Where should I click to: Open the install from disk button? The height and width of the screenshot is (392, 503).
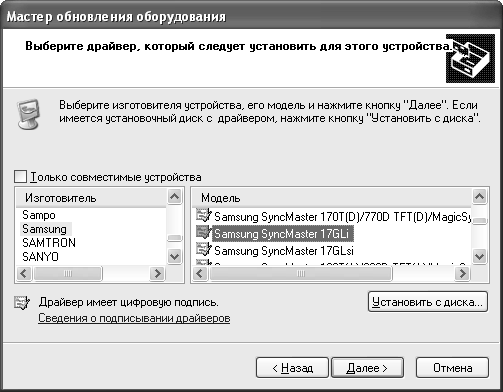[x=428, y=302]
